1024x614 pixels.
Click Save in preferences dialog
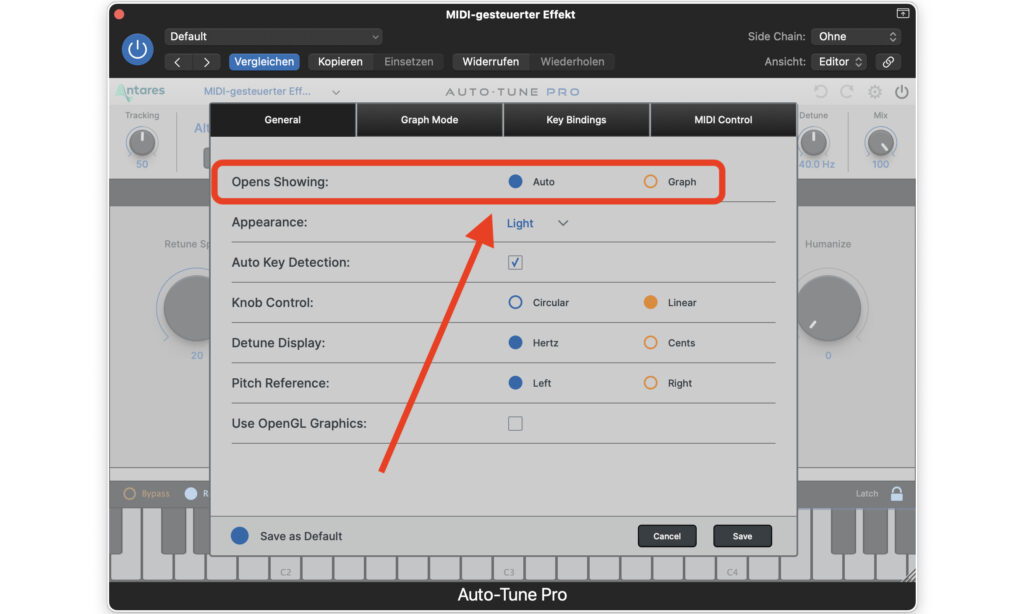[x=743, y=536]
